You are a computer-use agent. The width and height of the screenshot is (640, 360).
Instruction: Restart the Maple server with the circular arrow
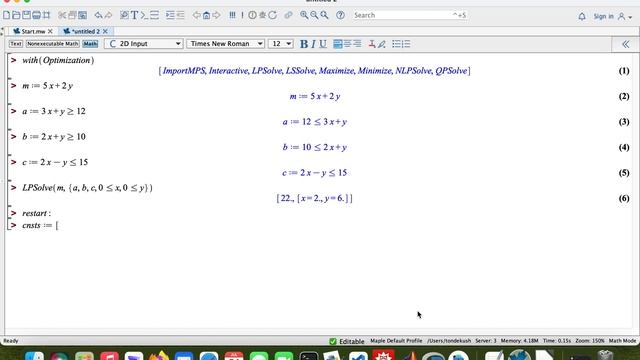click(272, 15)
